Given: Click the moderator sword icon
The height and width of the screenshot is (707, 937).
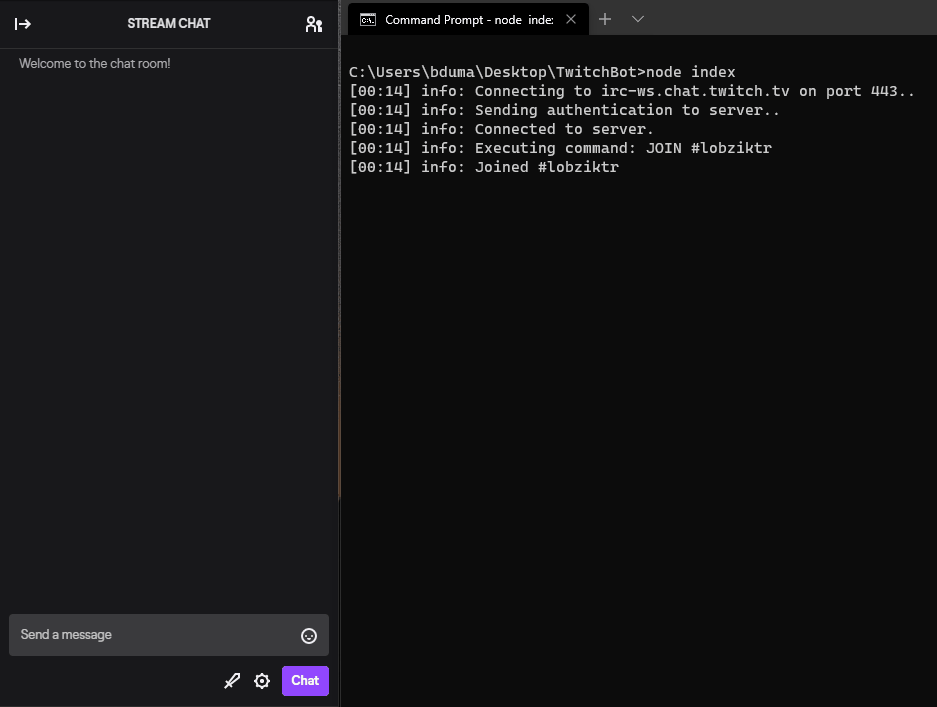Looking at the screenshot, I should tap(232, 681).
